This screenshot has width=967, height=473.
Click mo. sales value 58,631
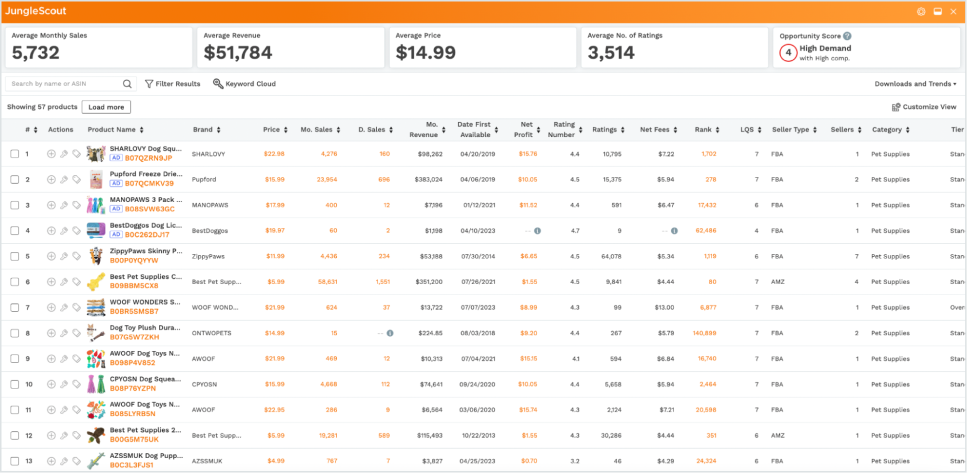(328, 282)
